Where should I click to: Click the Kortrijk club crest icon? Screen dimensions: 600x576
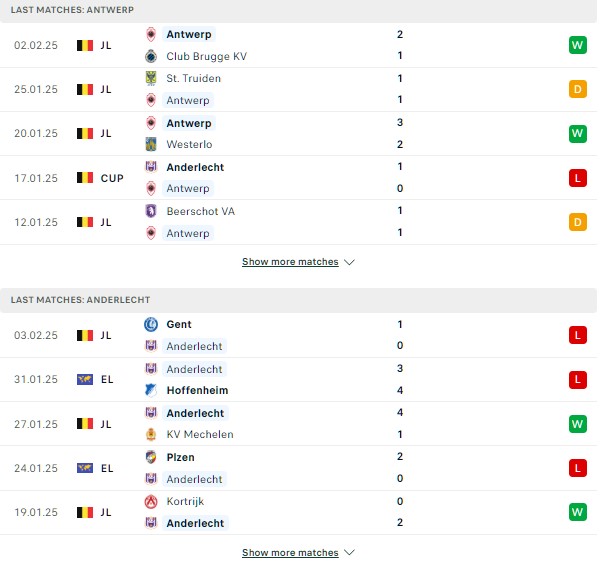pos(151,501)
